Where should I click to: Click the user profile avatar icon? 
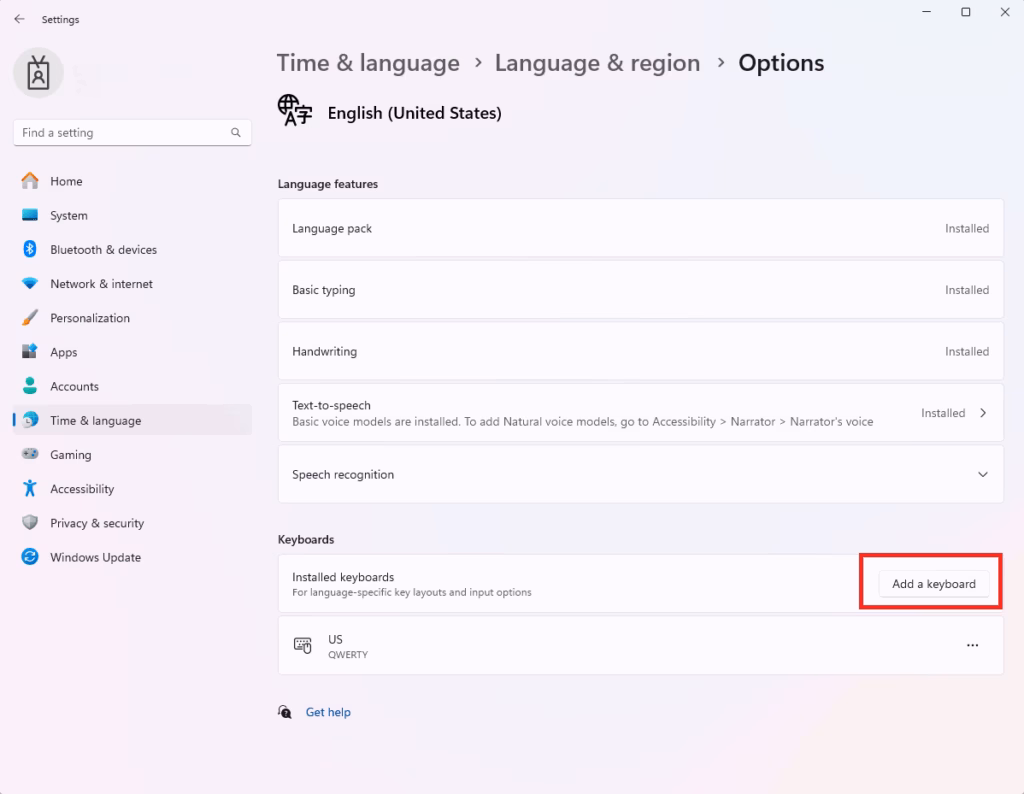tap(38, 72)
